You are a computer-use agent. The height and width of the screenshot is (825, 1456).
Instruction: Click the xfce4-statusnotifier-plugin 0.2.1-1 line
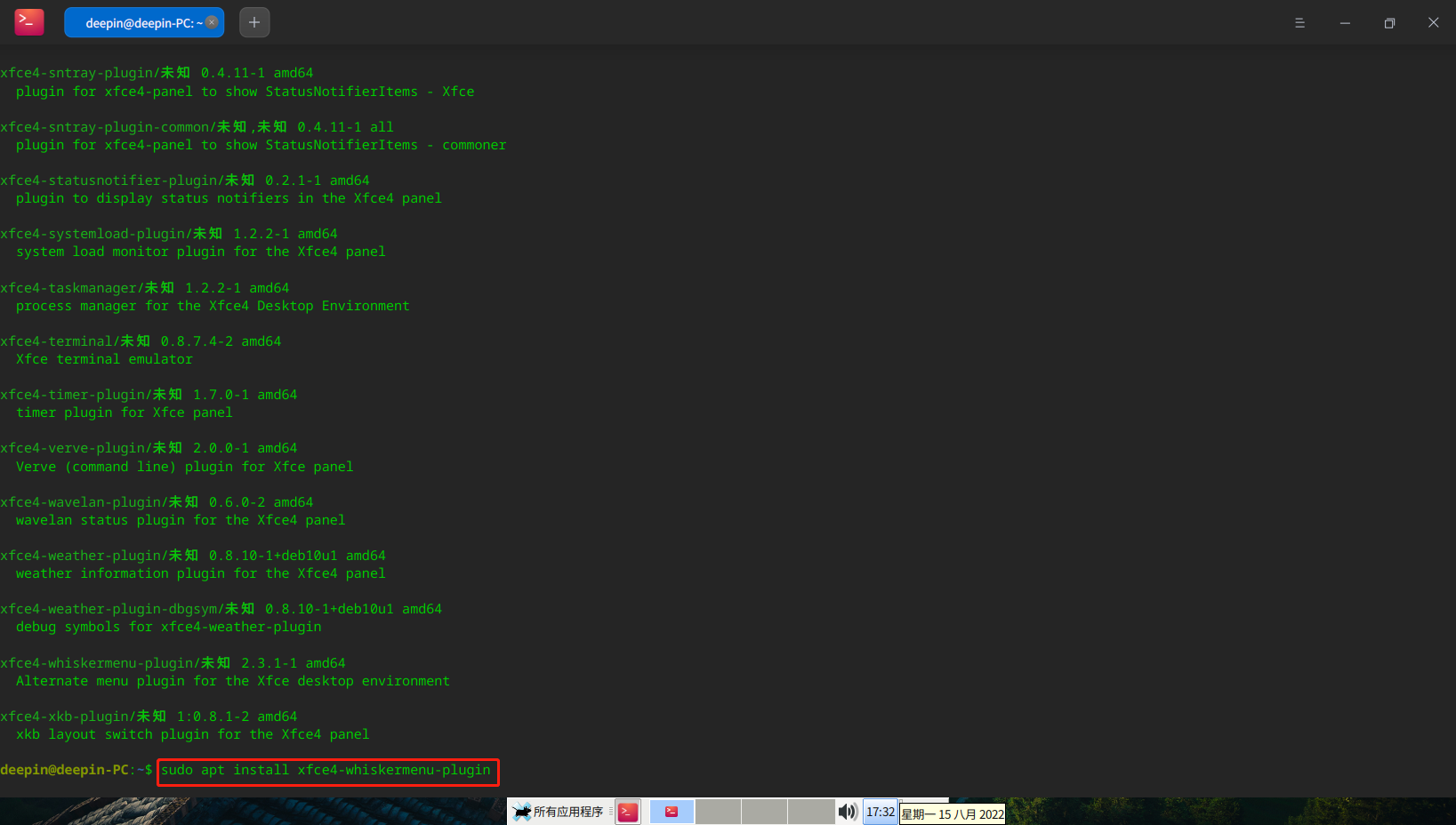pyautogui.click(x=185, y=180)
